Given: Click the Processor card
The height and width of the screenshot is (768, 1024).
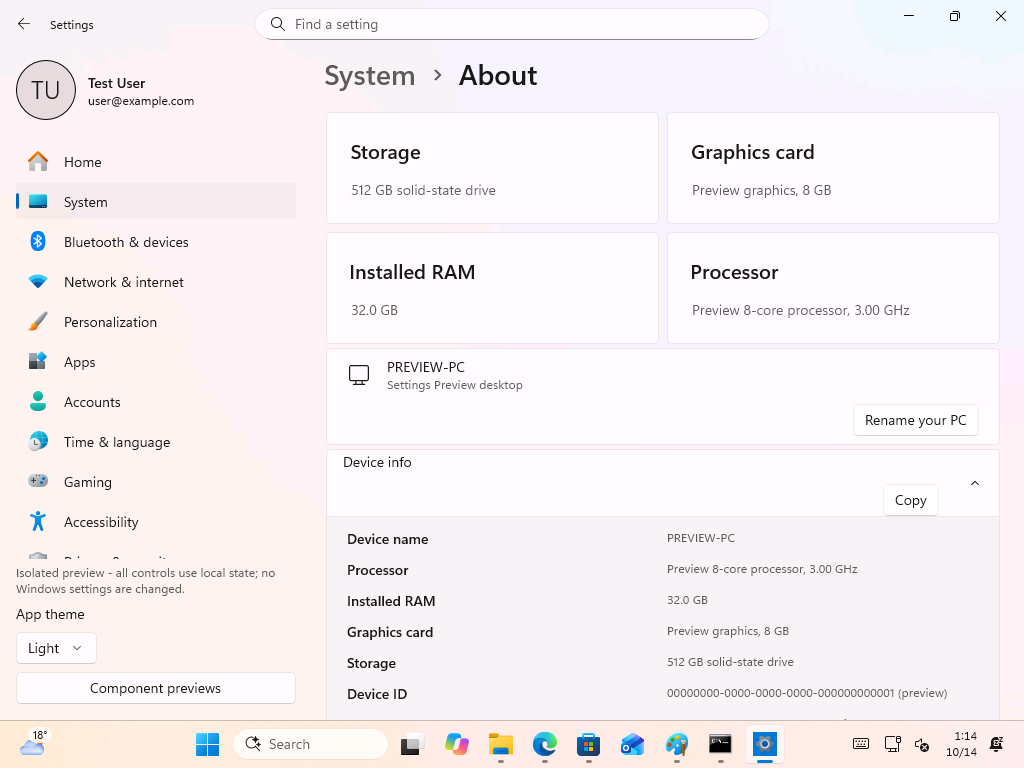Looking at the screenshot, I should pyautogui.click(x=833, y=288).
